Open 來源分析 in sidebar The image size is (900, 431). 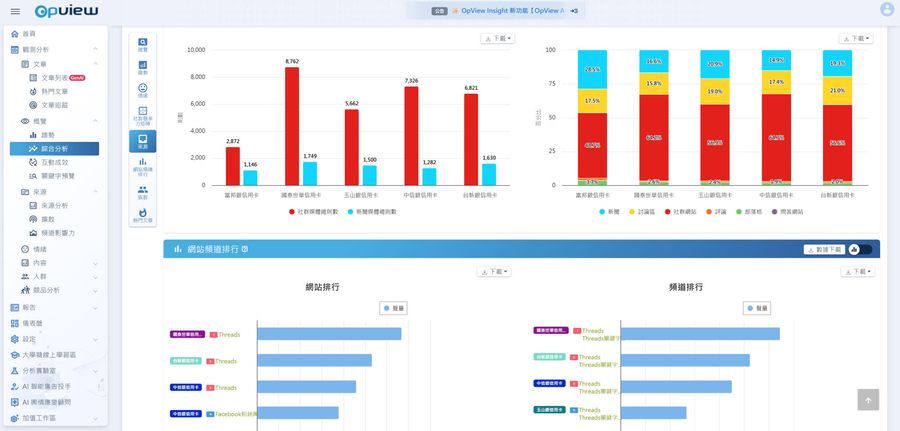[57, 205]
